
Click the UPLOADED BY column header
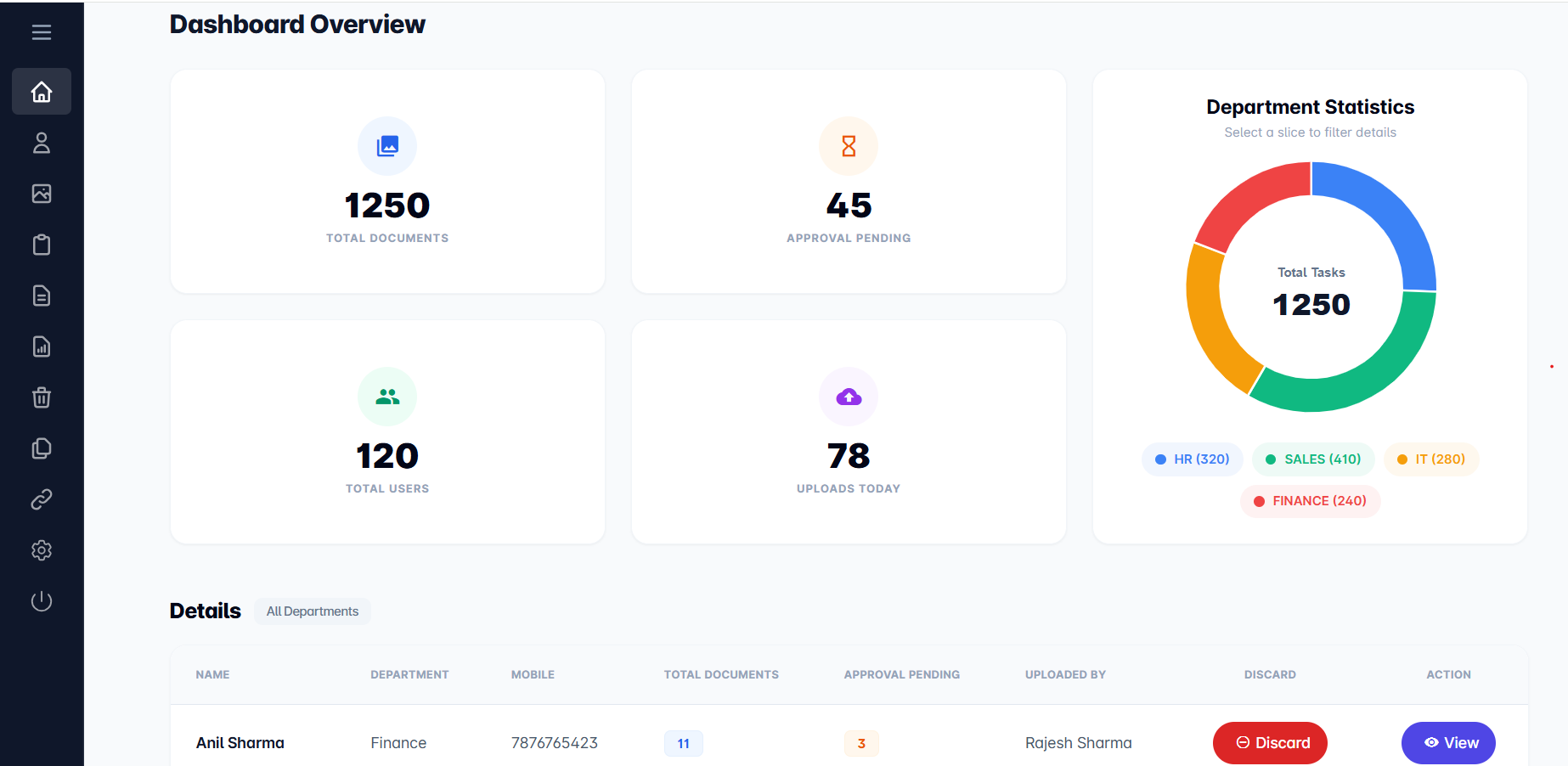[1065, 674]
